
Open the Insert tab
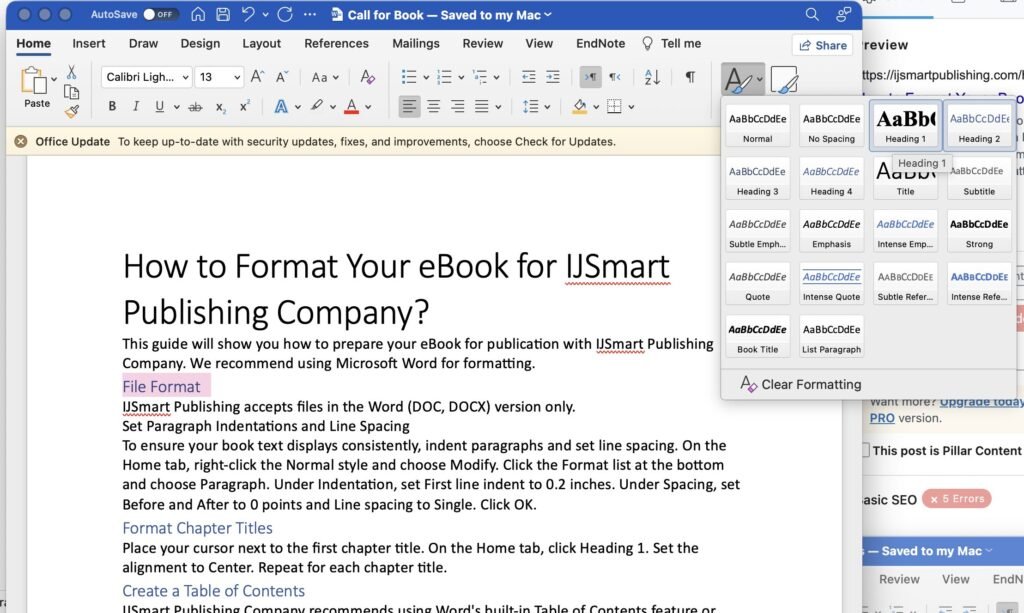click(x=89, y=43)
